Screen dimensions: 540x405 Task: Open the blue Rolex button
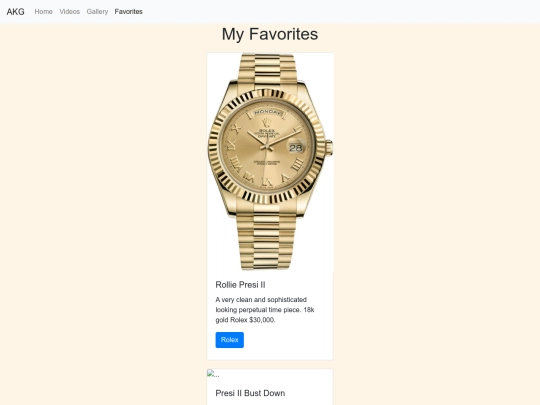point(230,340)
